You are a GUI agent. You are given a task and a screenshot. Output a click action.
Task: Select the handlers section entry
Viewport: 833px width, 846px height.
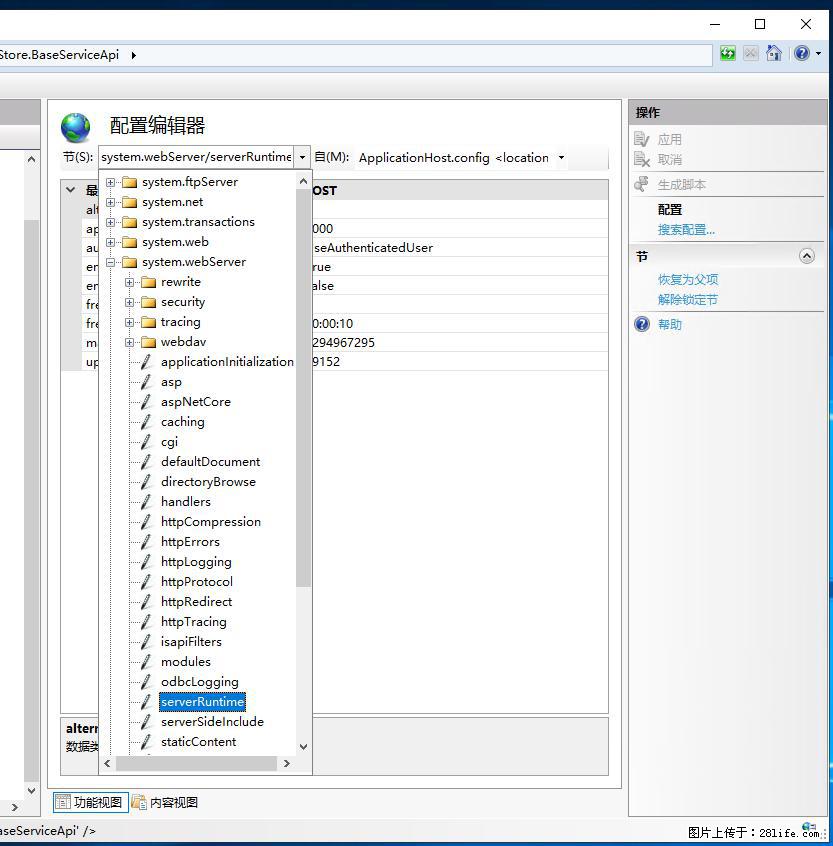click(185, 502)
